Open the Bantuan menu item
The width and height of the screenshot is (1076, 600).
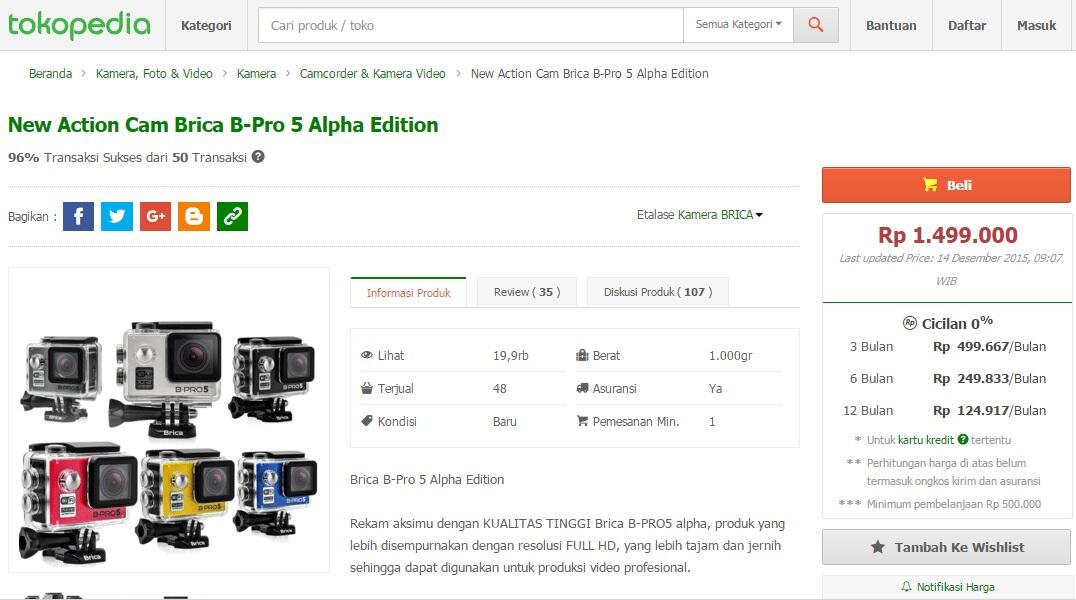pyautogui.click(x=891, y=25)
